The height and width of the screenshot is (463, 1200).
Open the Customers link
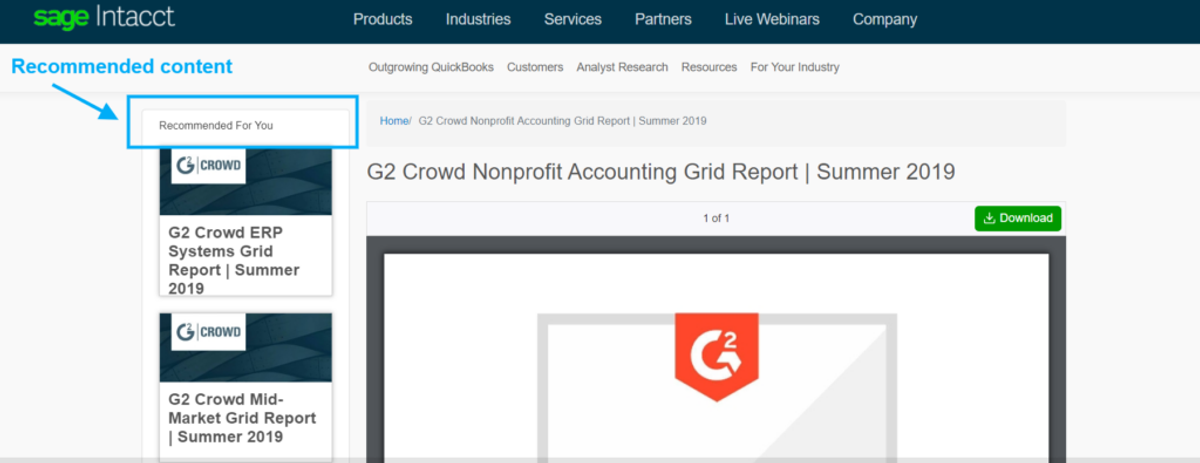535,67
